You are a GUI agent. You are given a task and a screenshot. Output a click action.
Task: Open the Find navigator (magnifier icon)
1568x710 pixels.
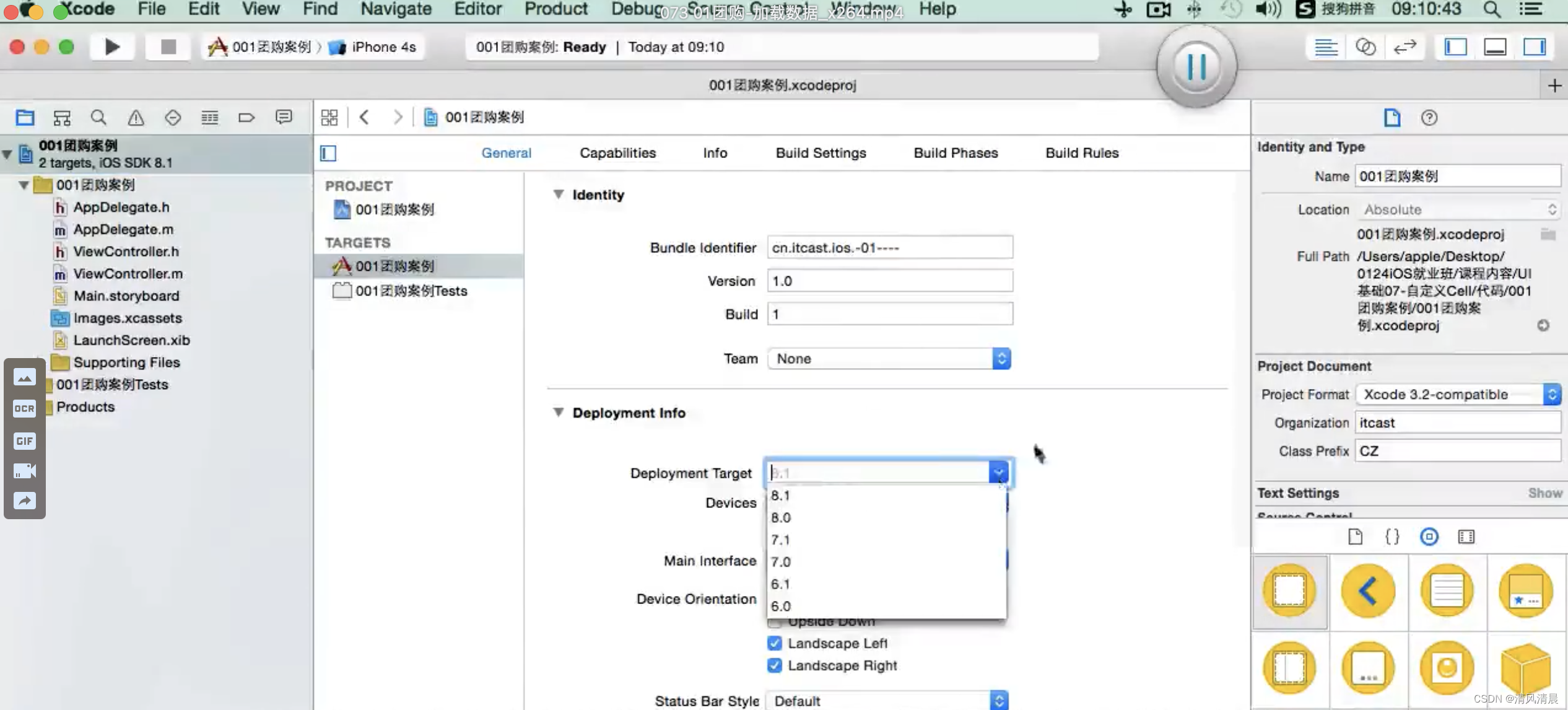(x=98, y=117)
